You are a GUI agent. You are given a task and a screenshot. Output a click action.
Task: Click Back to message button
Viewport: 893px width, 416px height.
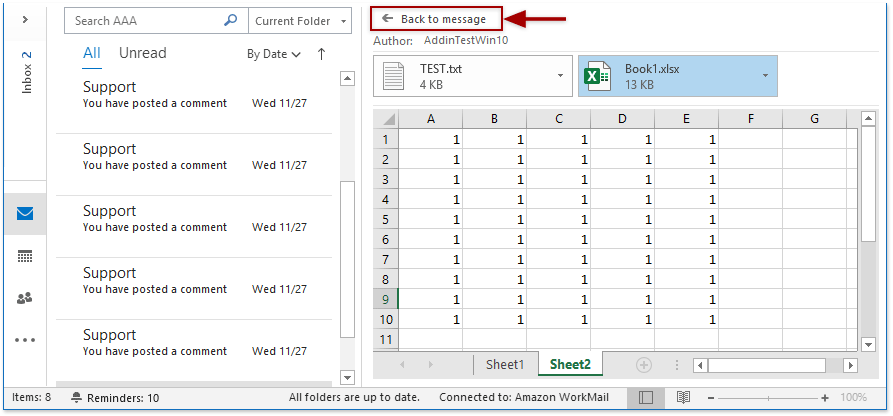coord(435,19)
